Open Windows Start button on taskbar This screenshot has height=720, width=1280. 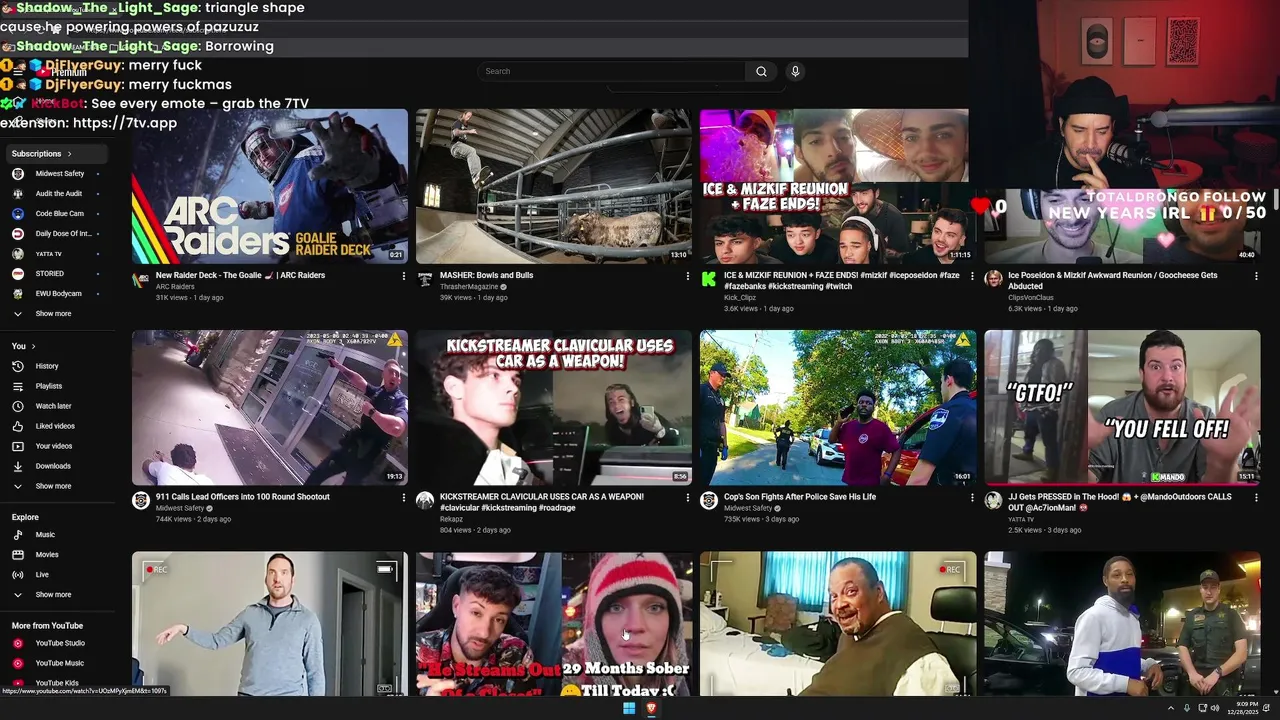pos(629,708)
